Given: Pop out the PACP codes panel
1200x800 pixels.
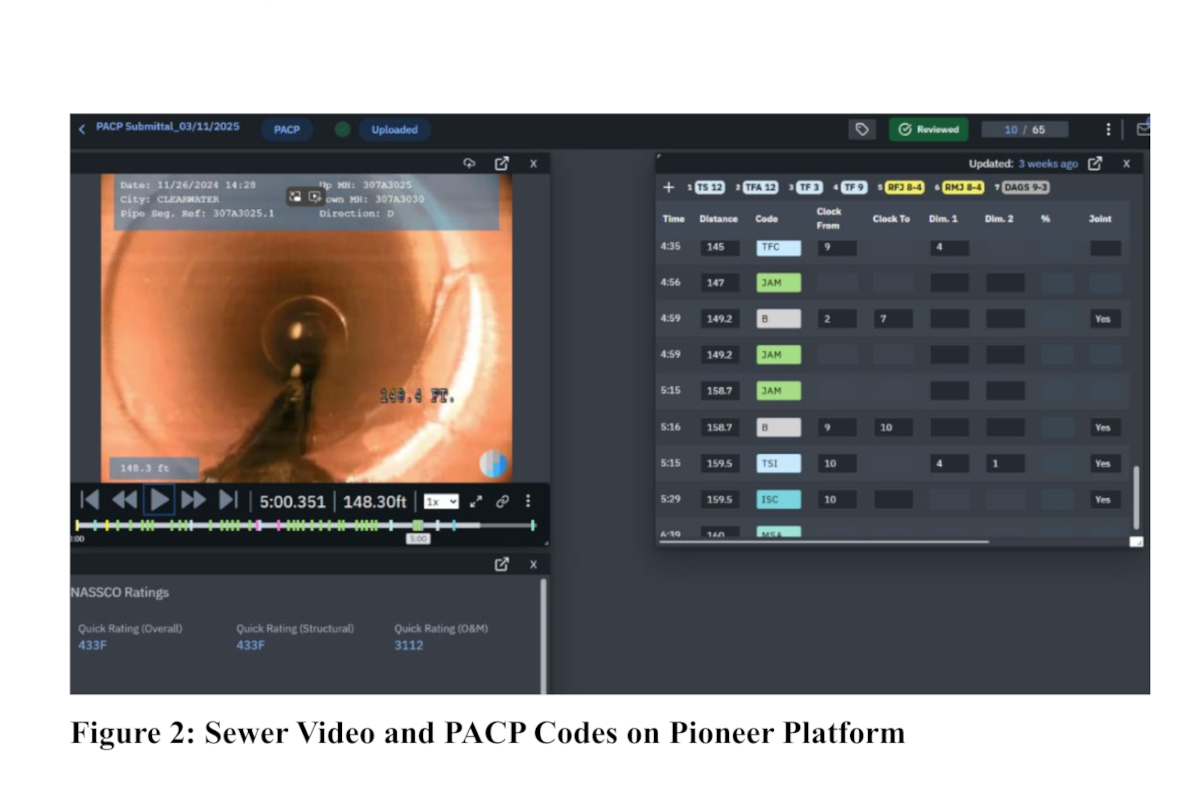Looking at the screenshot, I should coord(1095,163).
